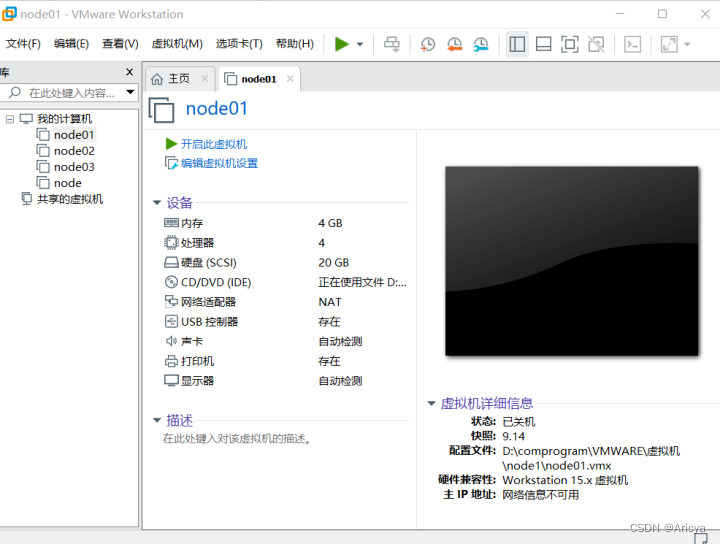Open the console view terminal icon
The width and height of the screenshot is (720, 544).
(x=632, y=45)
